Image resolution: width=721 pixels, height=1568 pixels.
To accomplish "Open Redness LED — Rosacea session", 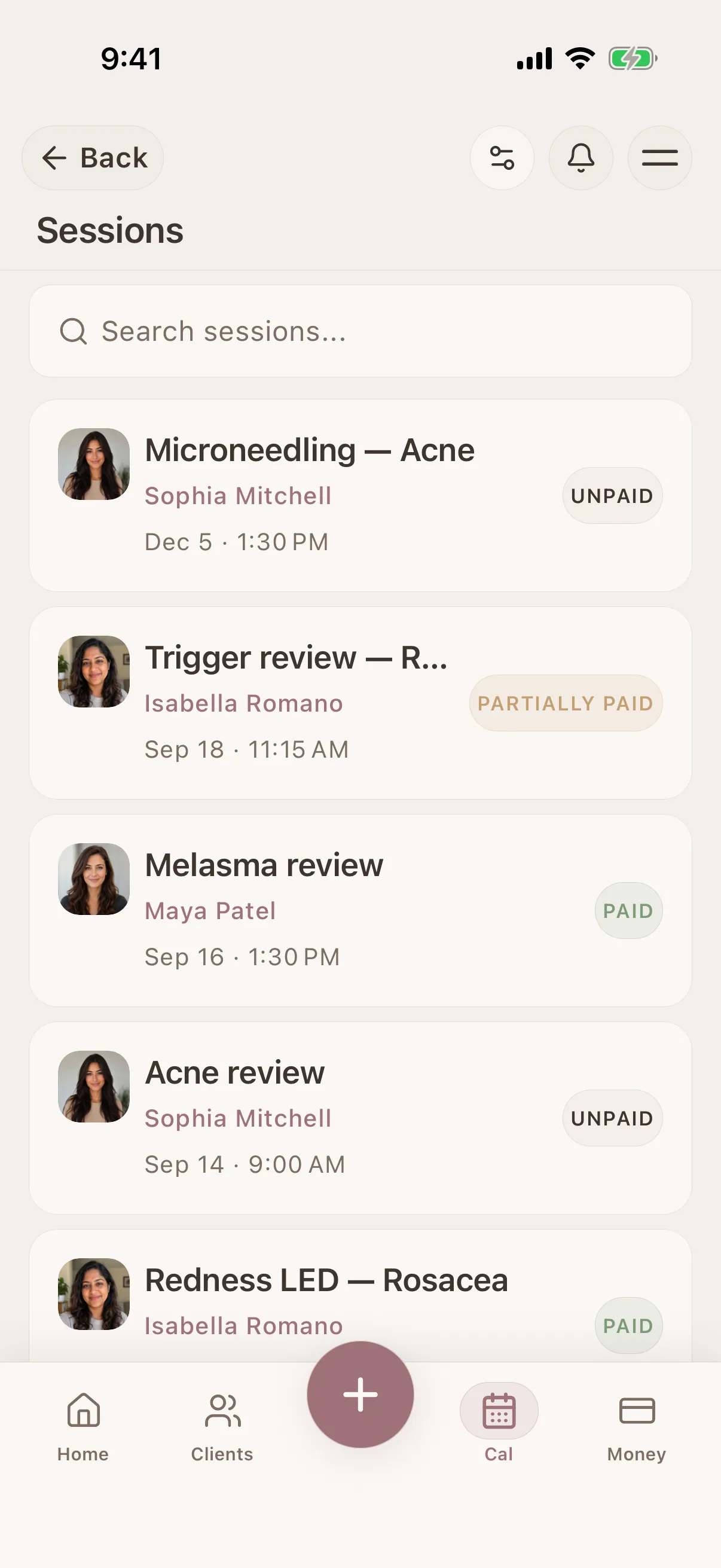I will coord(360,1295).
